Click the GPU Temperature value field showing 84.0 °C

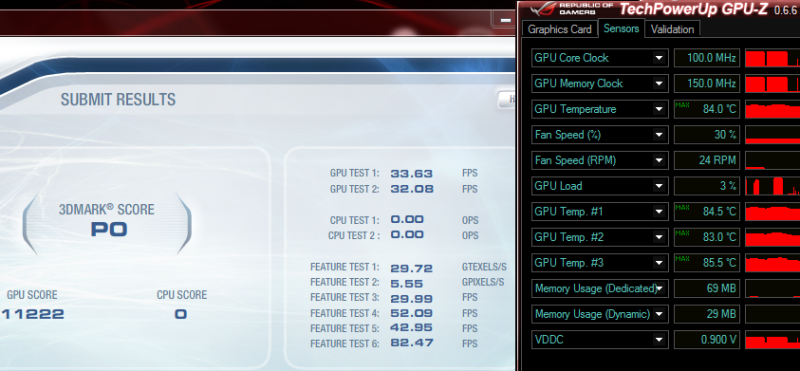(707, 109)
